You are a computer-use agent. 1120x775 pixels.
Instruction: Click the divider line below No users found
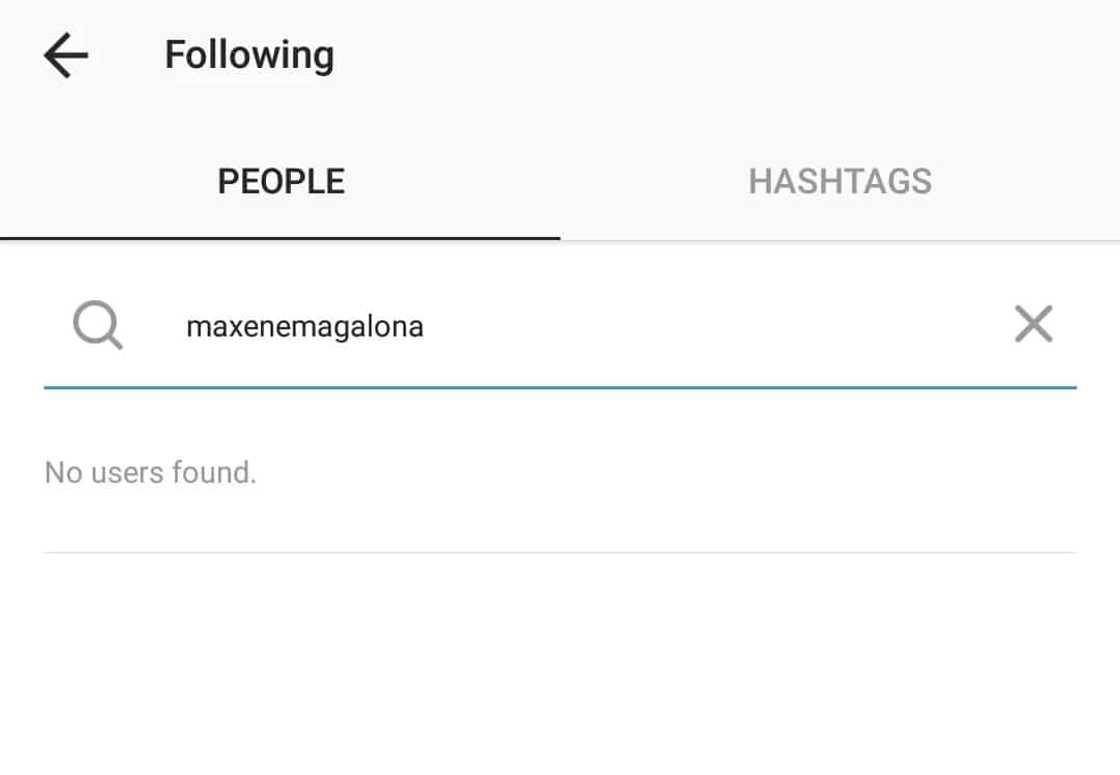[560, 552]
